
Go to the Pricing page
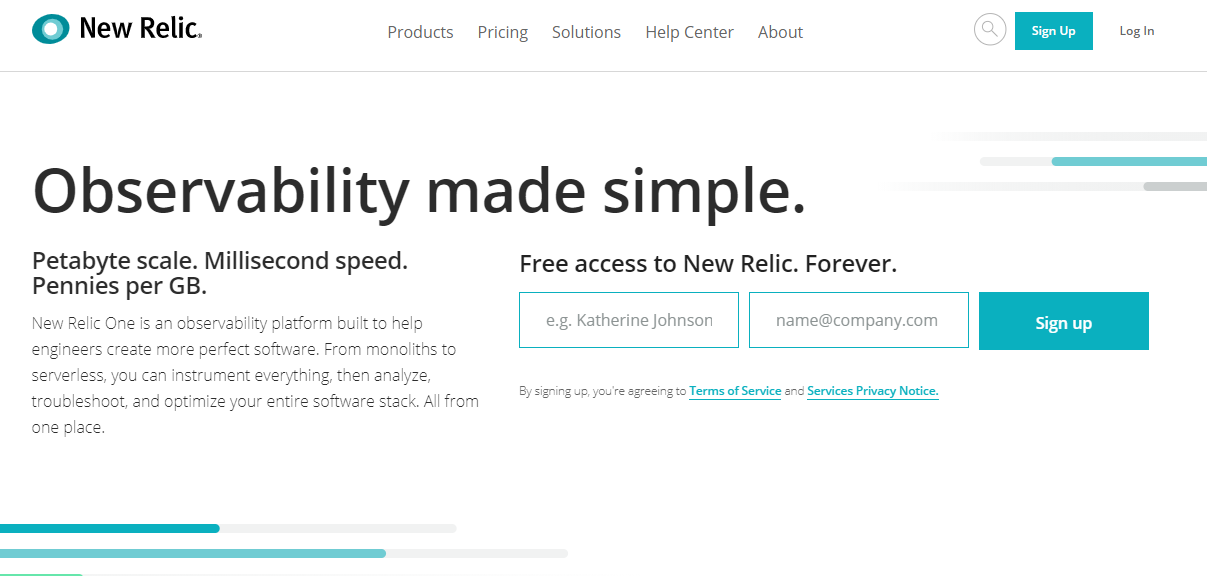pos(503,32)
